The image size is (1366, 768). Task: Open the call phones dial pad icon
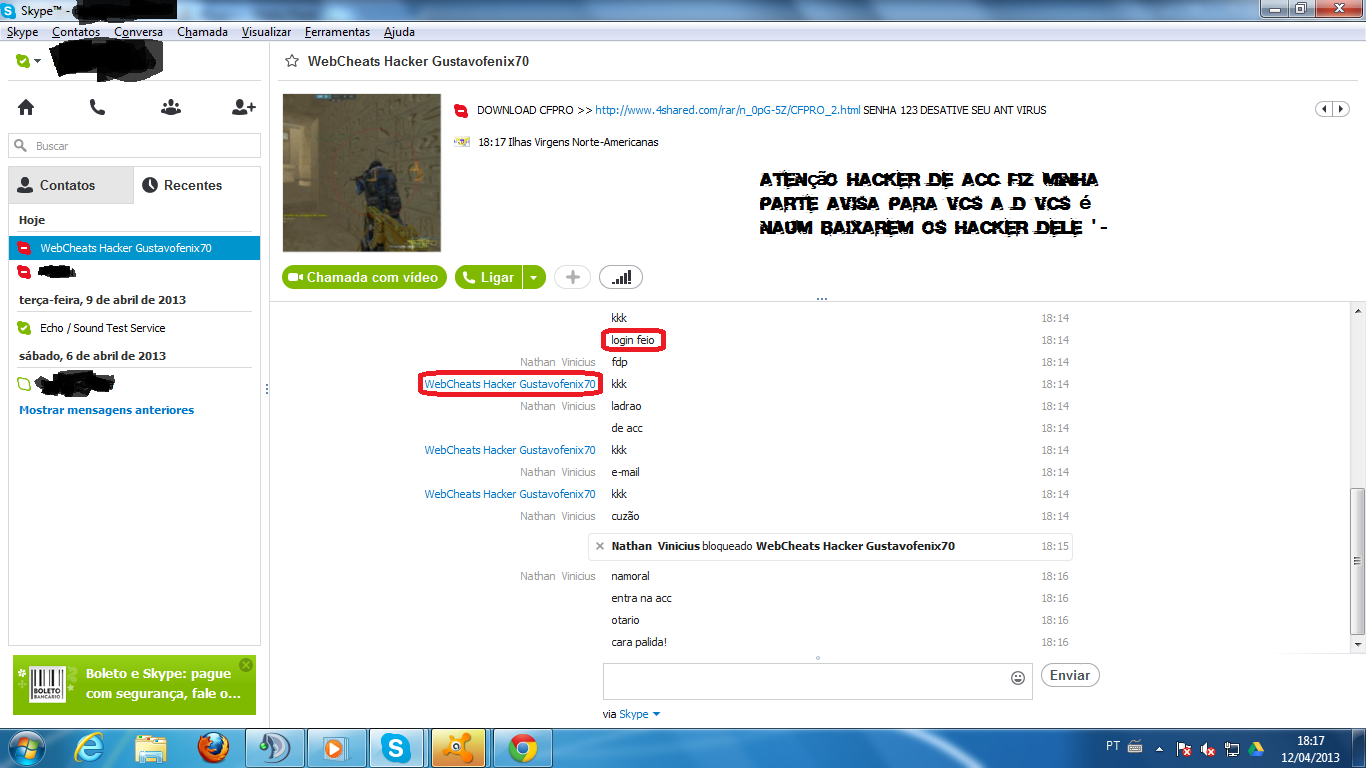pos(97,107)
